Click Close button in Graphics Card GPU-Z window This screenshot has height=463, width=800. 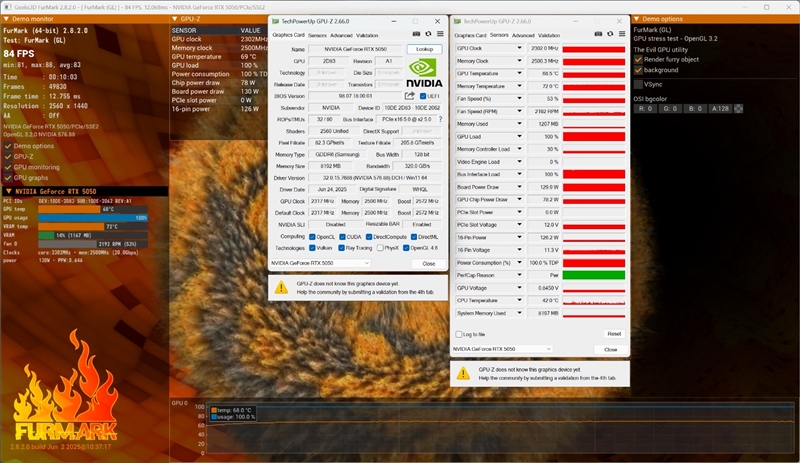[429, 263]
